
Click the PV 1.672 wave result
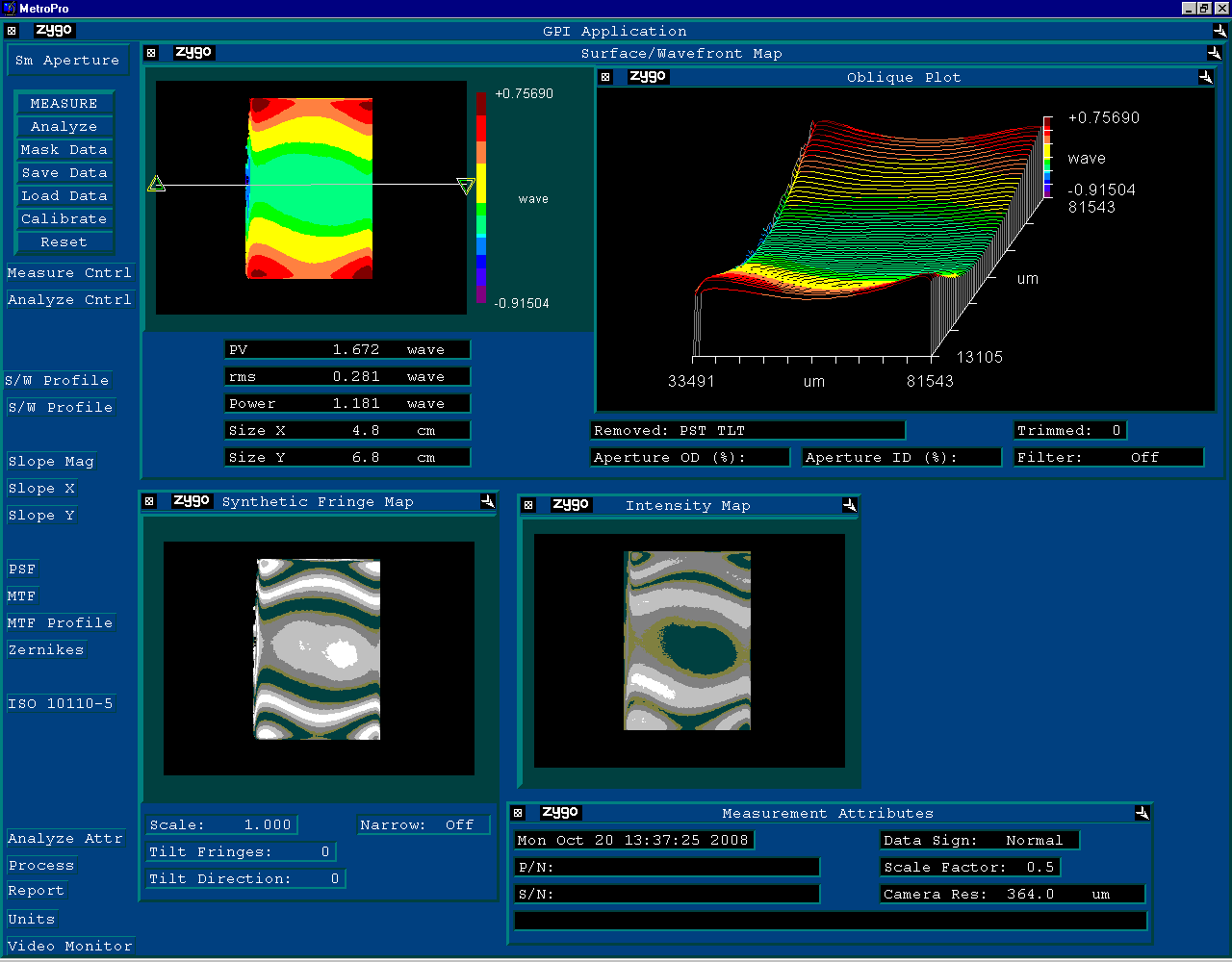[x=347, y=349]
